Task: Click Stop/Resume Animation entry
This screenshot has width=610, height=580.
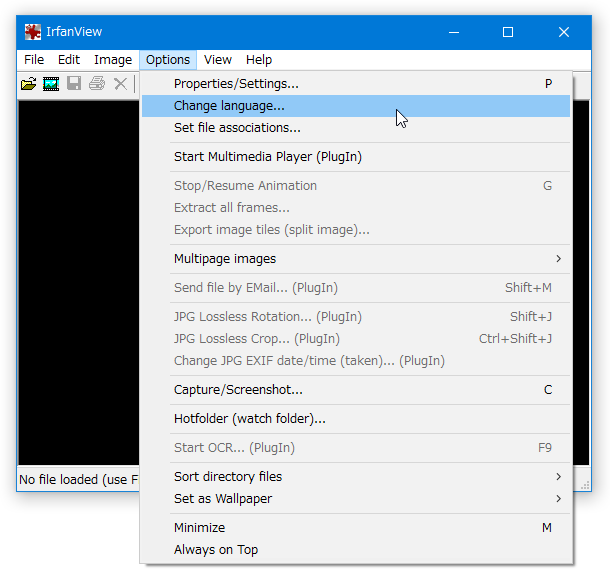Action: (x=356, y=186)
